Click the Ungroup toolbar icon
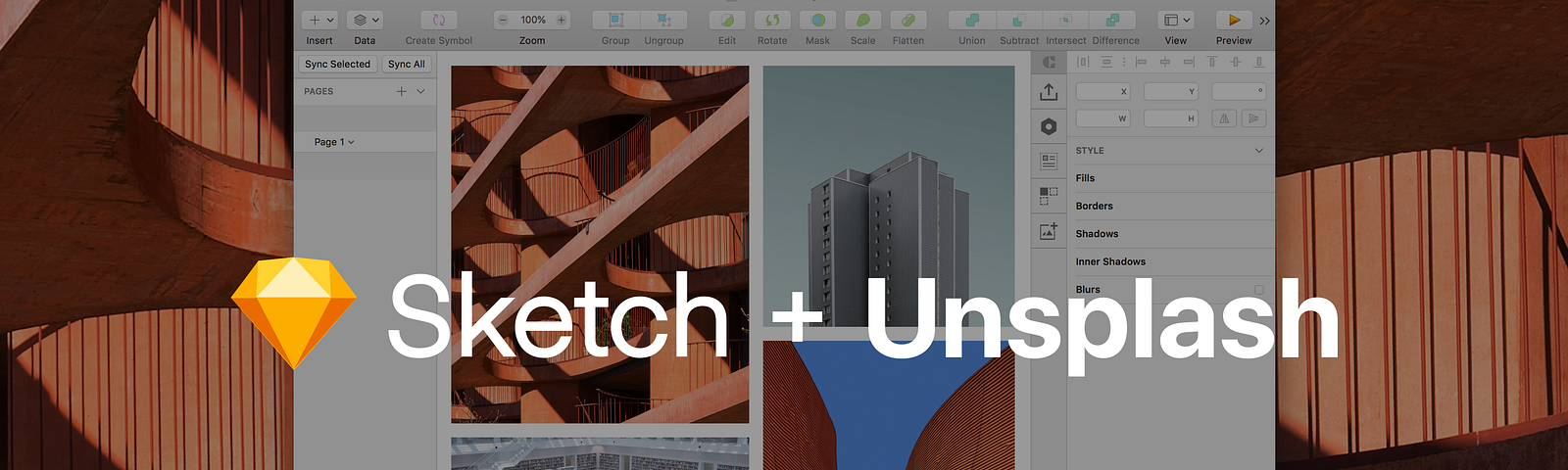The image size is (1568, 470). pos(663,20)
